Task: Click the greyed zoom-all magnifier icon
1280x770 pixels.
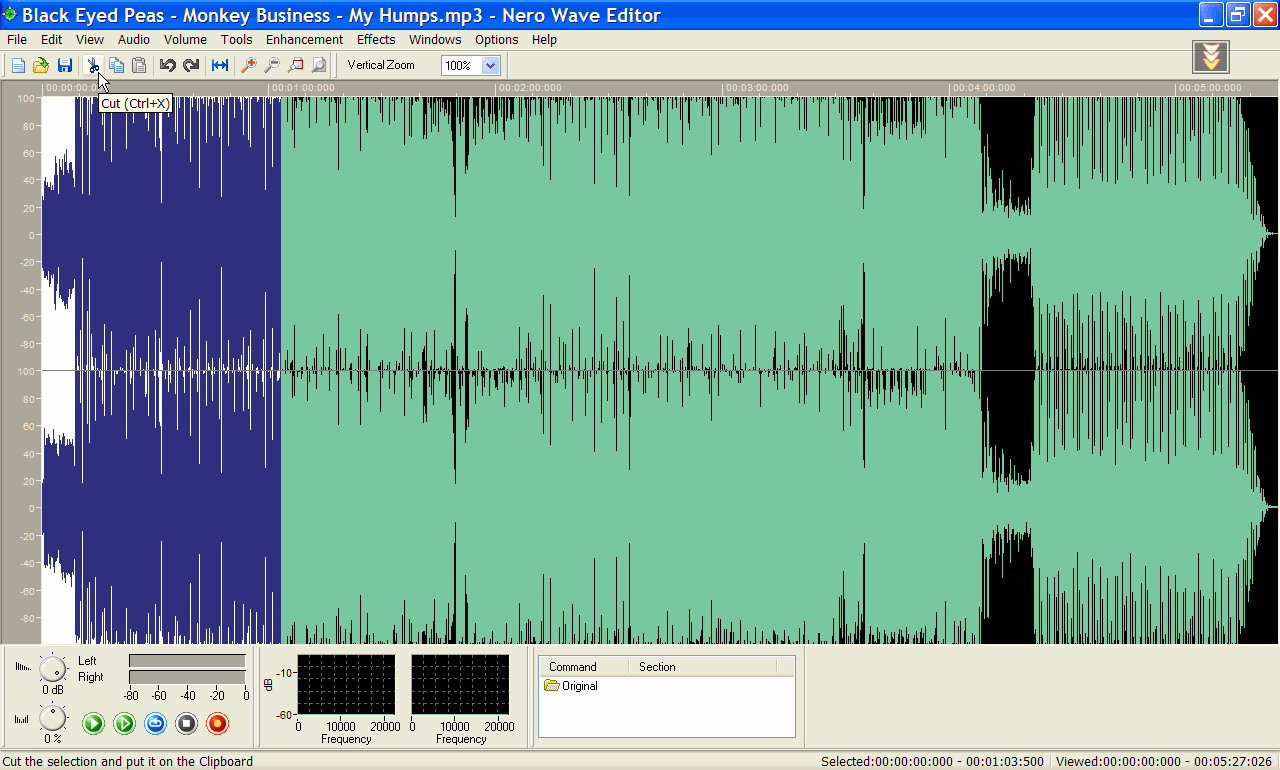Action: pyautogui.click(x=318, y=65)
